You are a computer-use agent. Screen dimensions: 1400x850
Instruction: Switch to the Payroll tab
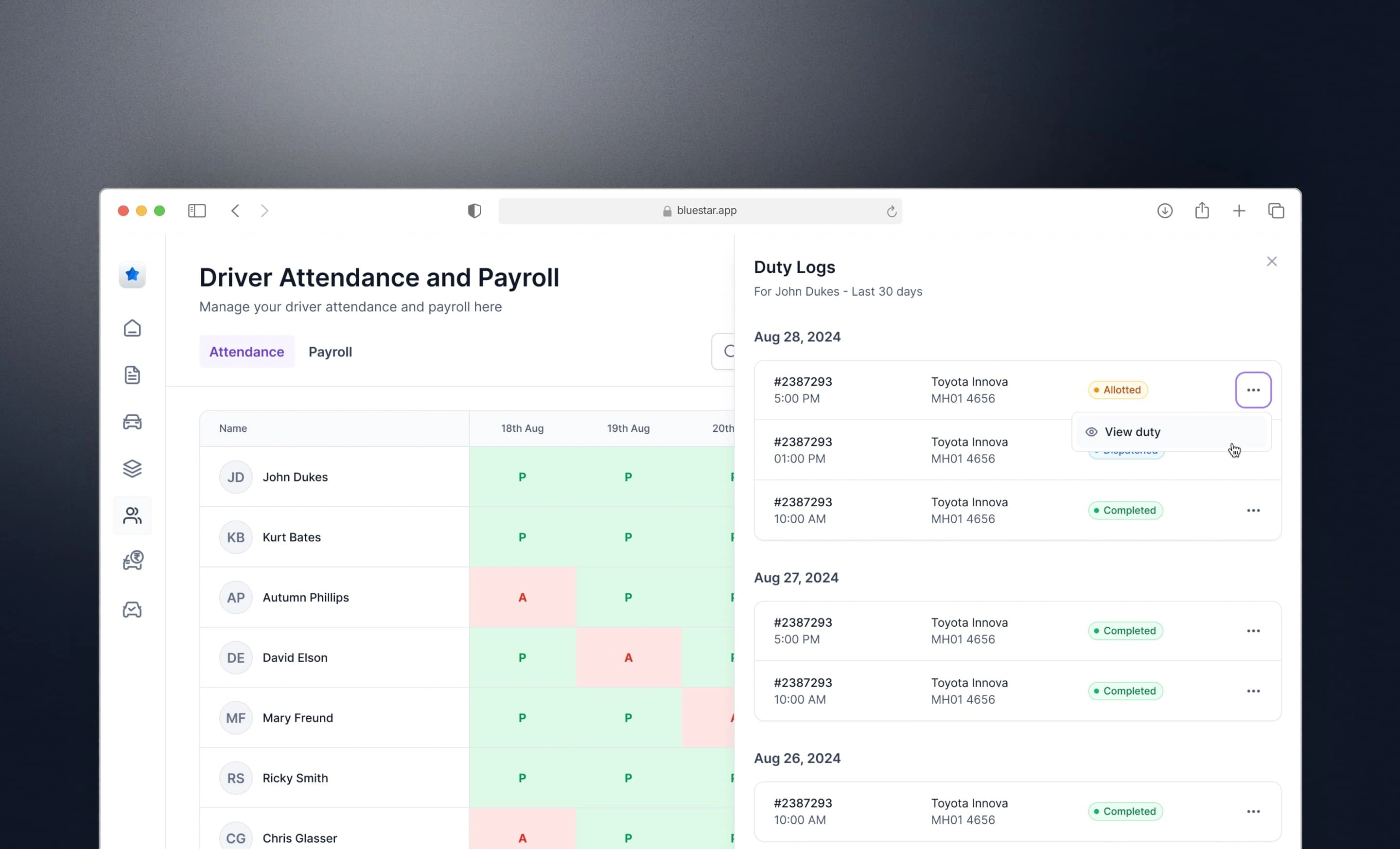[x=330, y=351]
